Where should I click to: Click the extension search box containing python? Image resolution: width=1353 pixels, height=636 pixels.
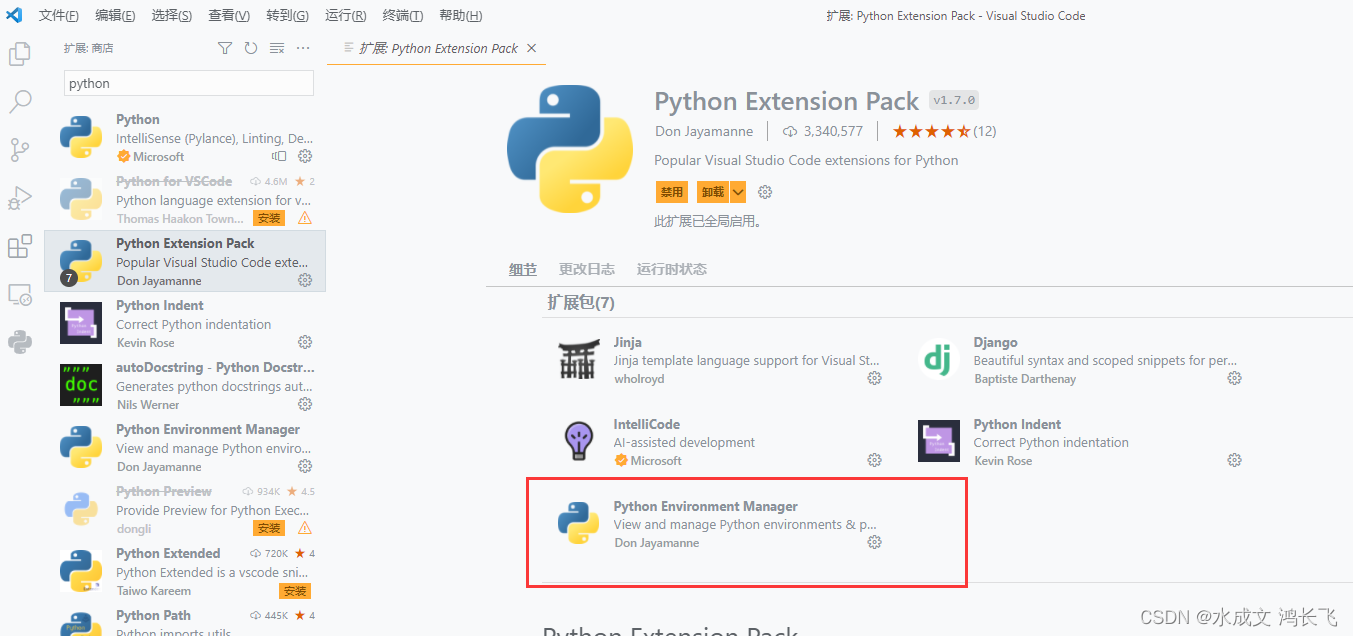coord(189,83)
